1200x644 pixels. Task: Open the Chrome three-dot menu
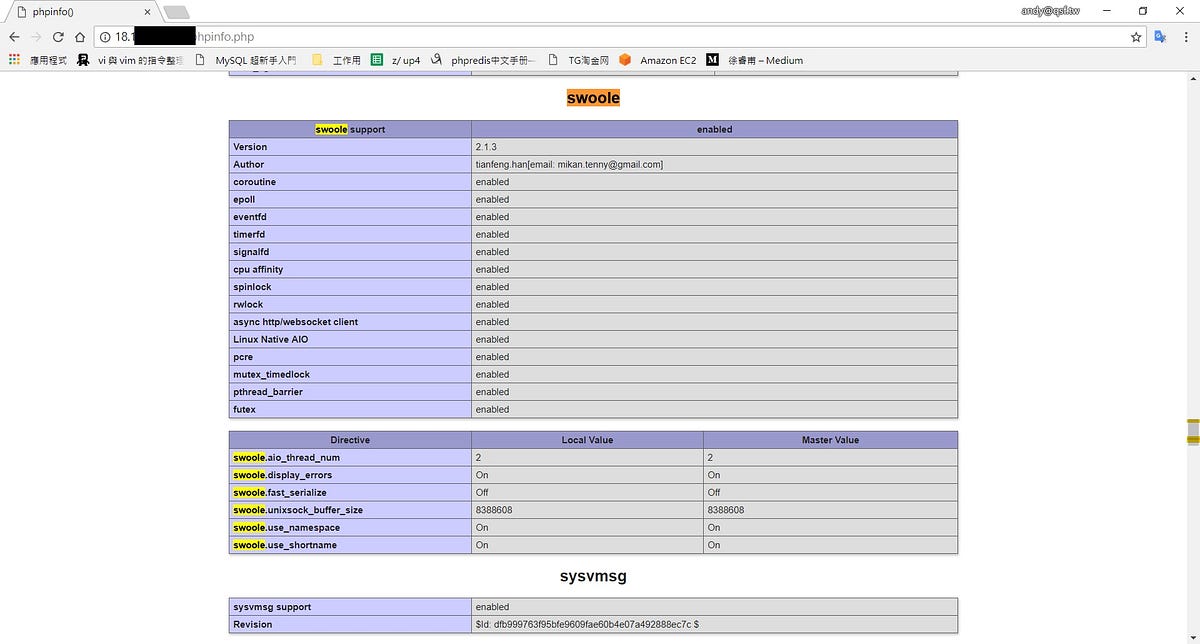pyautogui.click(x=1185, y=35)
